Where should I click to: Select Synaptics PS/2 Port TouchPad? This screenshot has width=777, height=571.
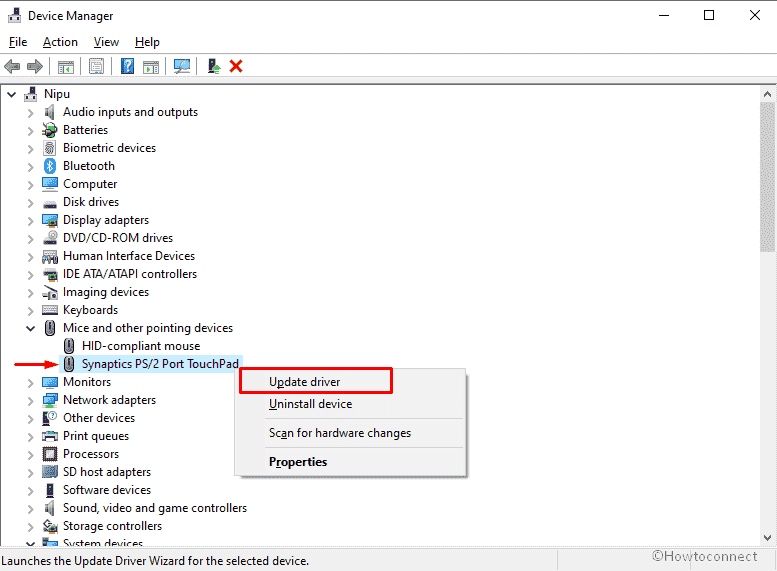[x=160, y=364]
